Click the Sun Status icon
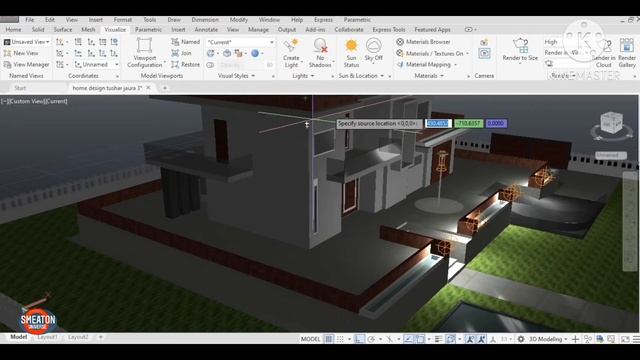 point(351,46)
